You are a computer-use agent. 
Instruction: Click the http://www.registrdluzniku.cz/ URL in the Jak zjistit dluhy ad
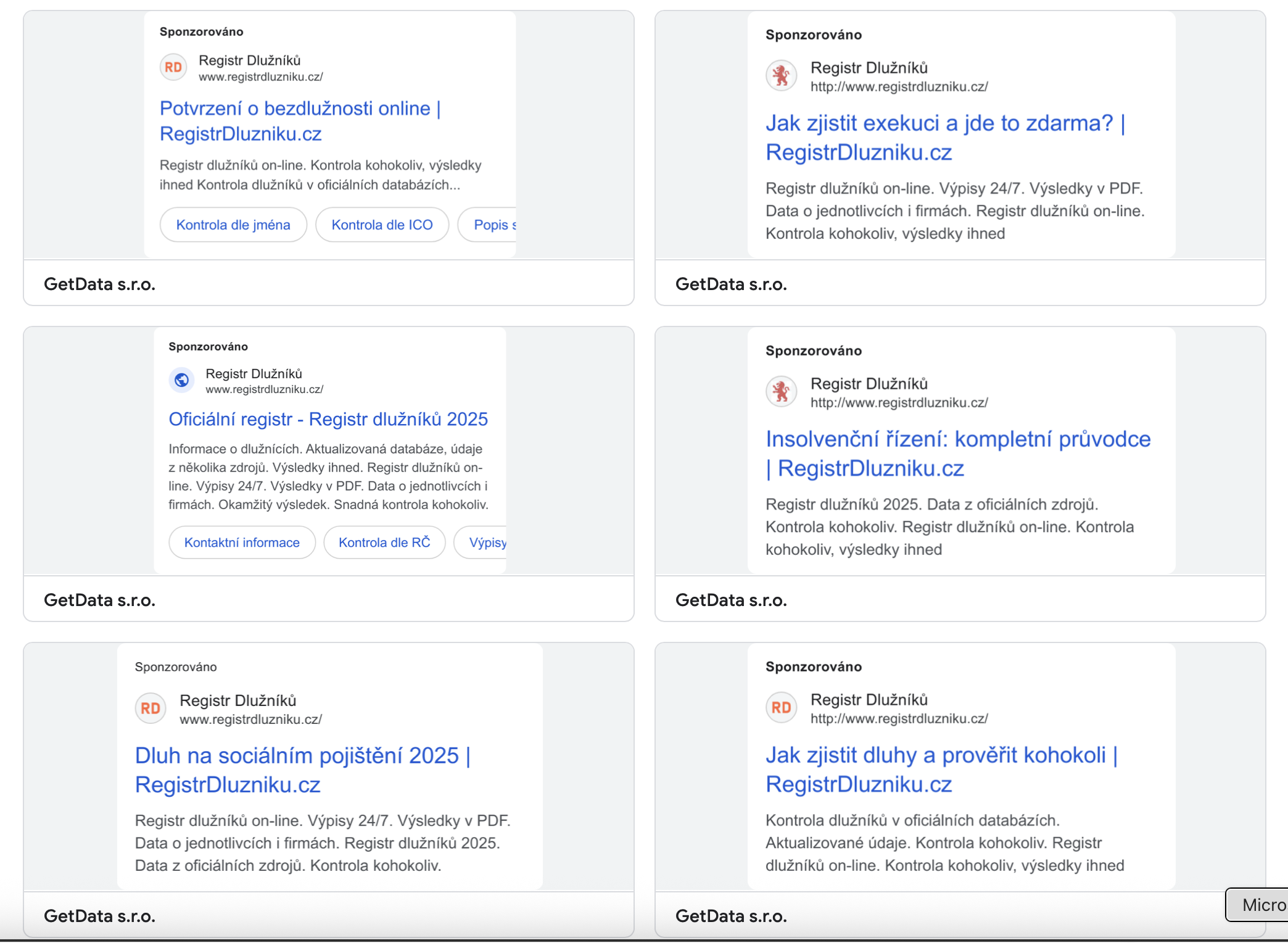pyautogui.click(x=899, y=719)
